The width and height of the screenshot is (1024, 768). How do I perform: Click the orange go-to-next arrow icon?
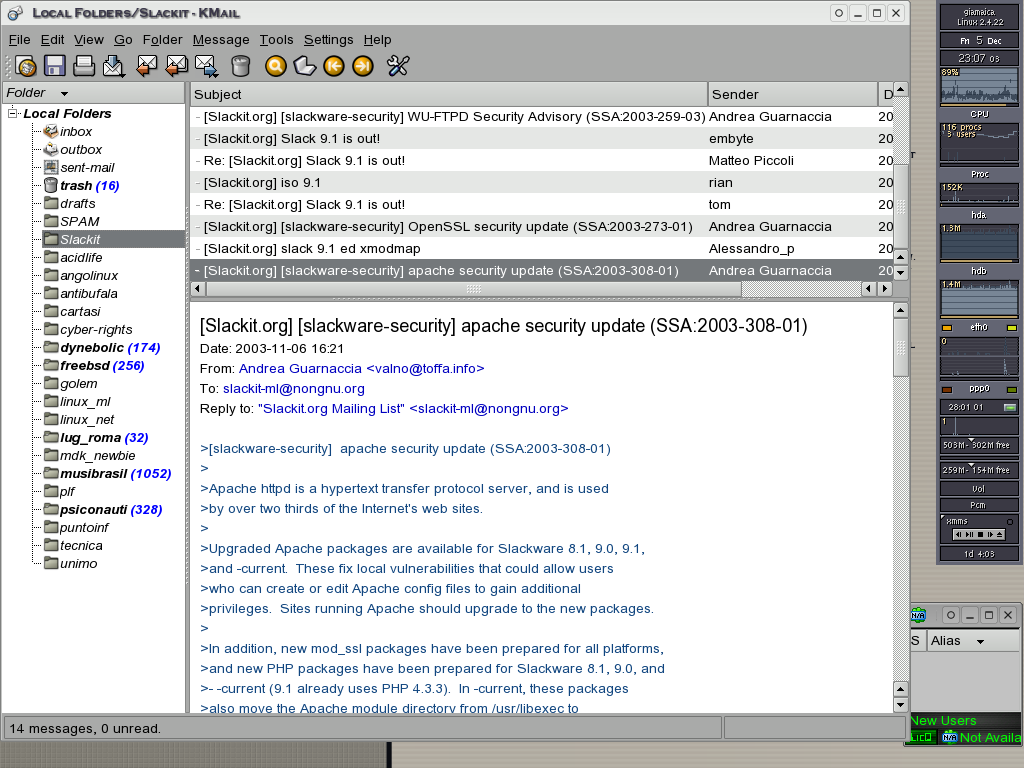click(x=362, y=66)
